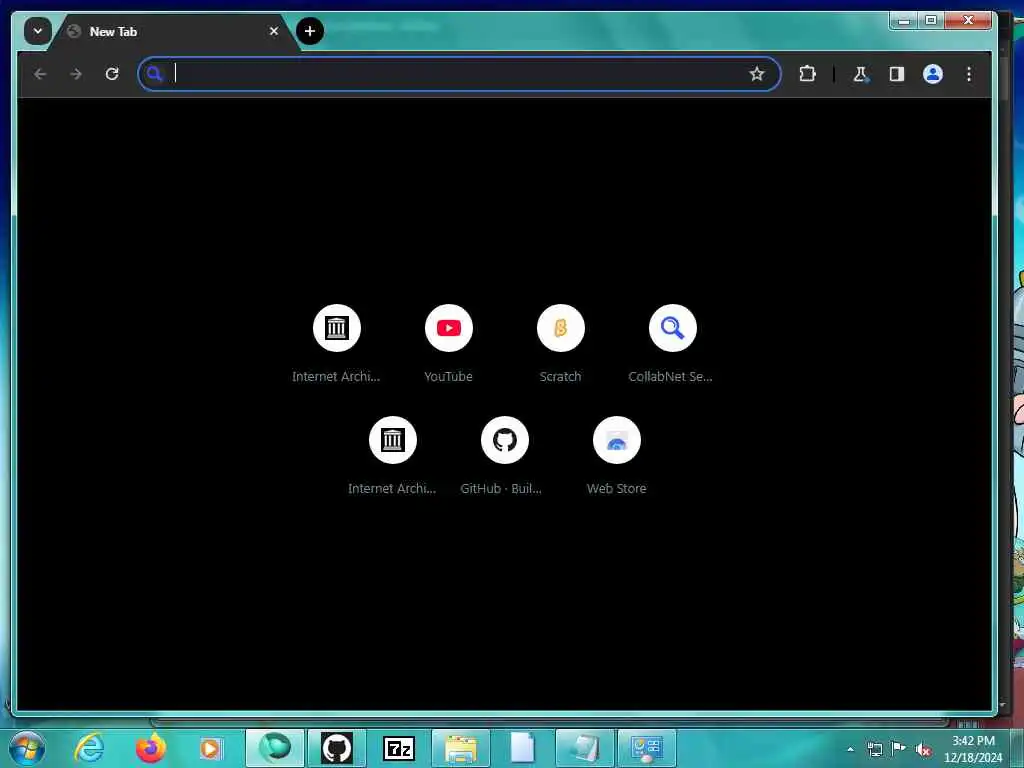Click the Web Store label text

pyautogui.click(x=616, y=488)
